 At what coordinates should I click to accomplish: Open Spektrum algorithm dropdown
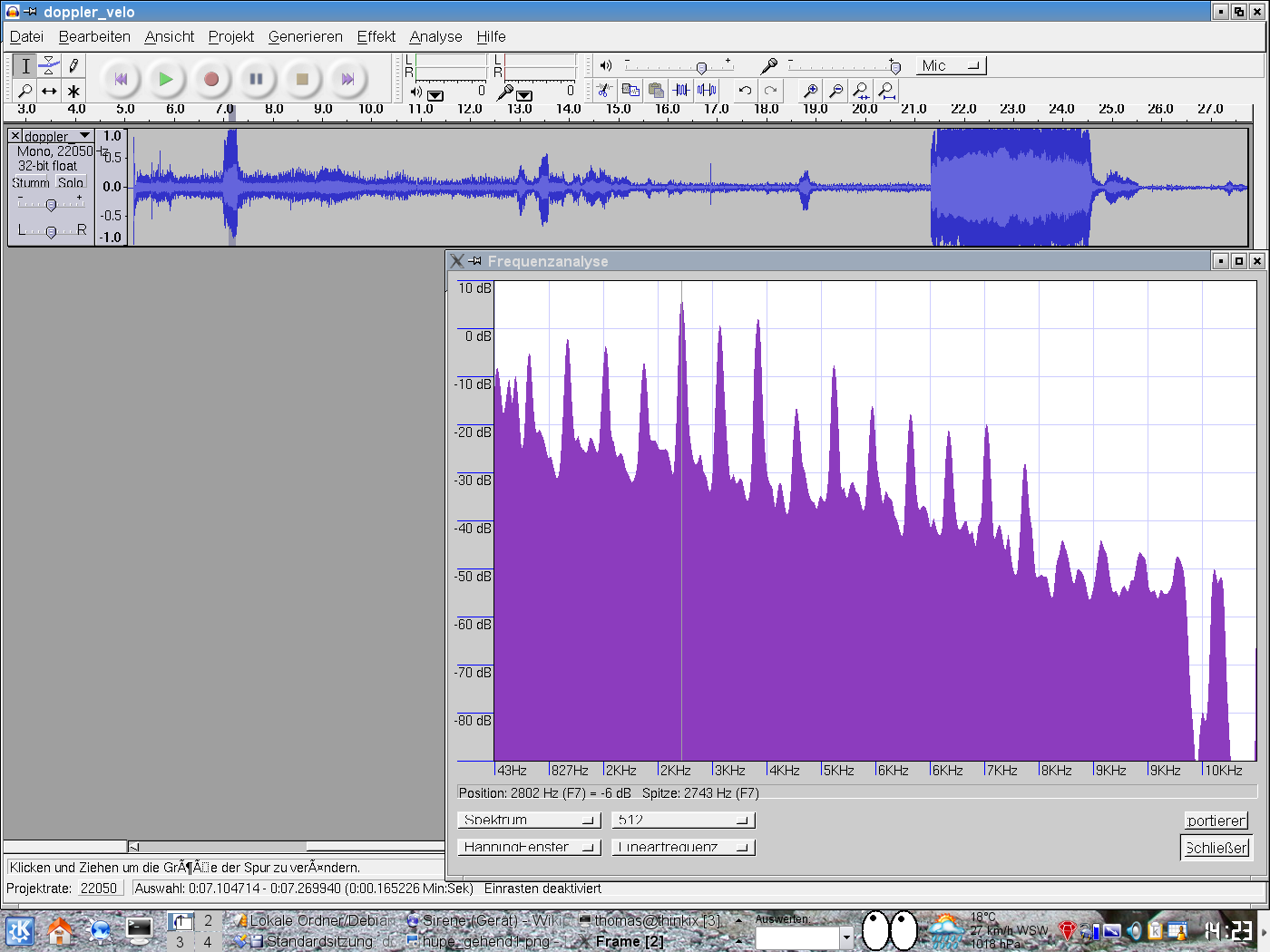[529, 820]
